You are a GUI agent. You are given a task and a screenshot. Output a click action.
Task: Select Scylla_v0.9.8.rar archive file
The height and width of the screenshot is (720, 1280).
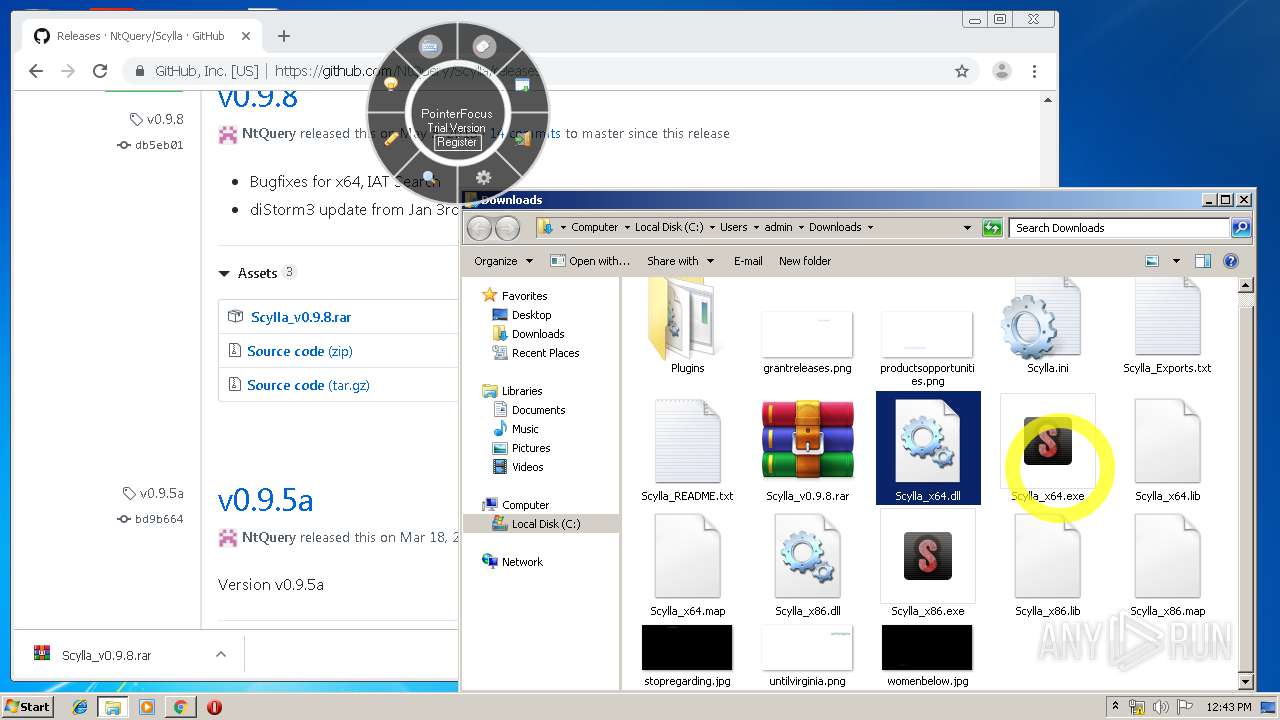click(807, 449)
